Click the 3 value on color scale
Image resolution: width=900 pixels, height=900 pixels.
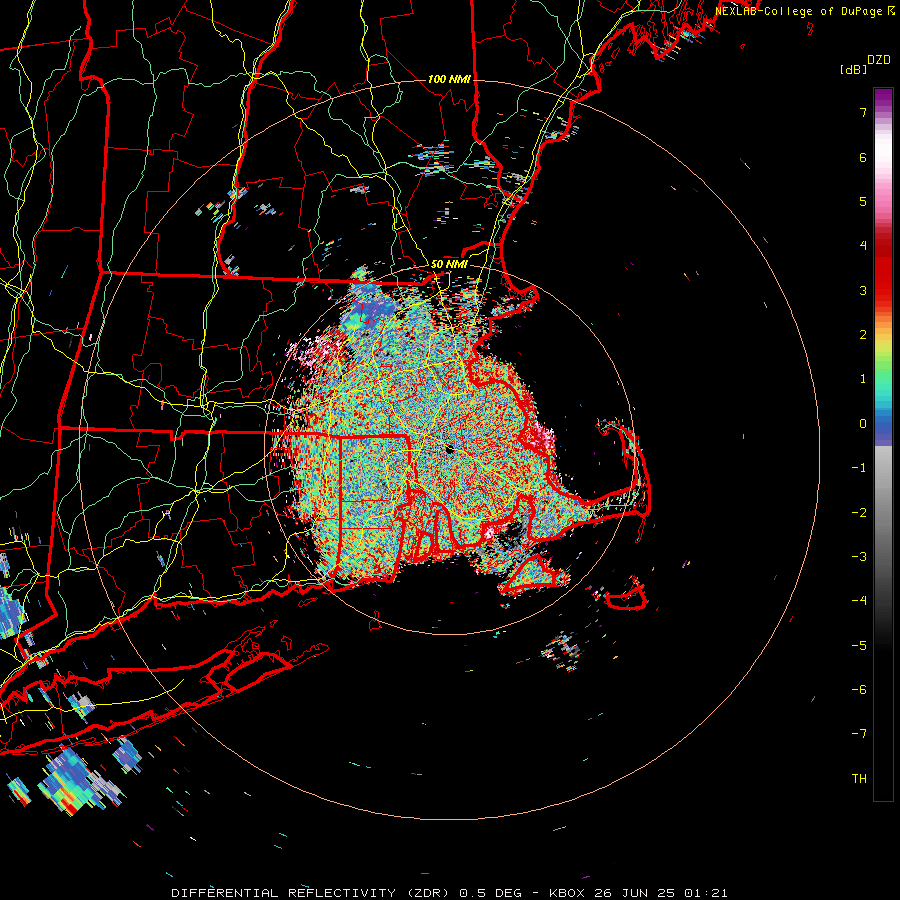pos(863,290)
